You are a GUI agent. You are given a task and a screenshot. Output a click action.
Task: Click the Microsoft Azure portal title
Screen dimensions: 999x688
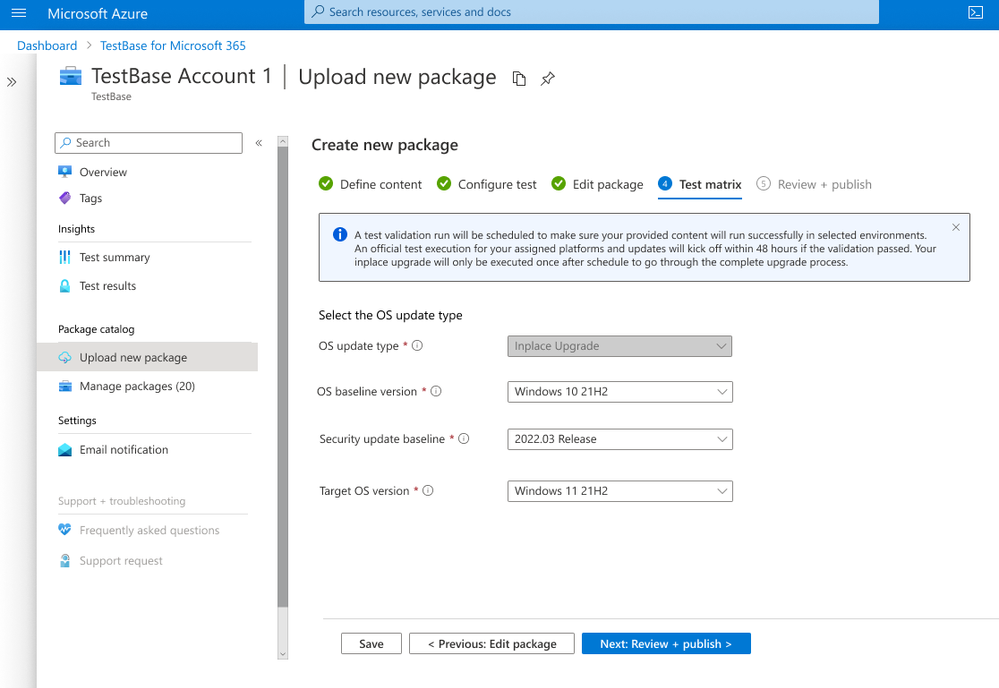(97, 13)
